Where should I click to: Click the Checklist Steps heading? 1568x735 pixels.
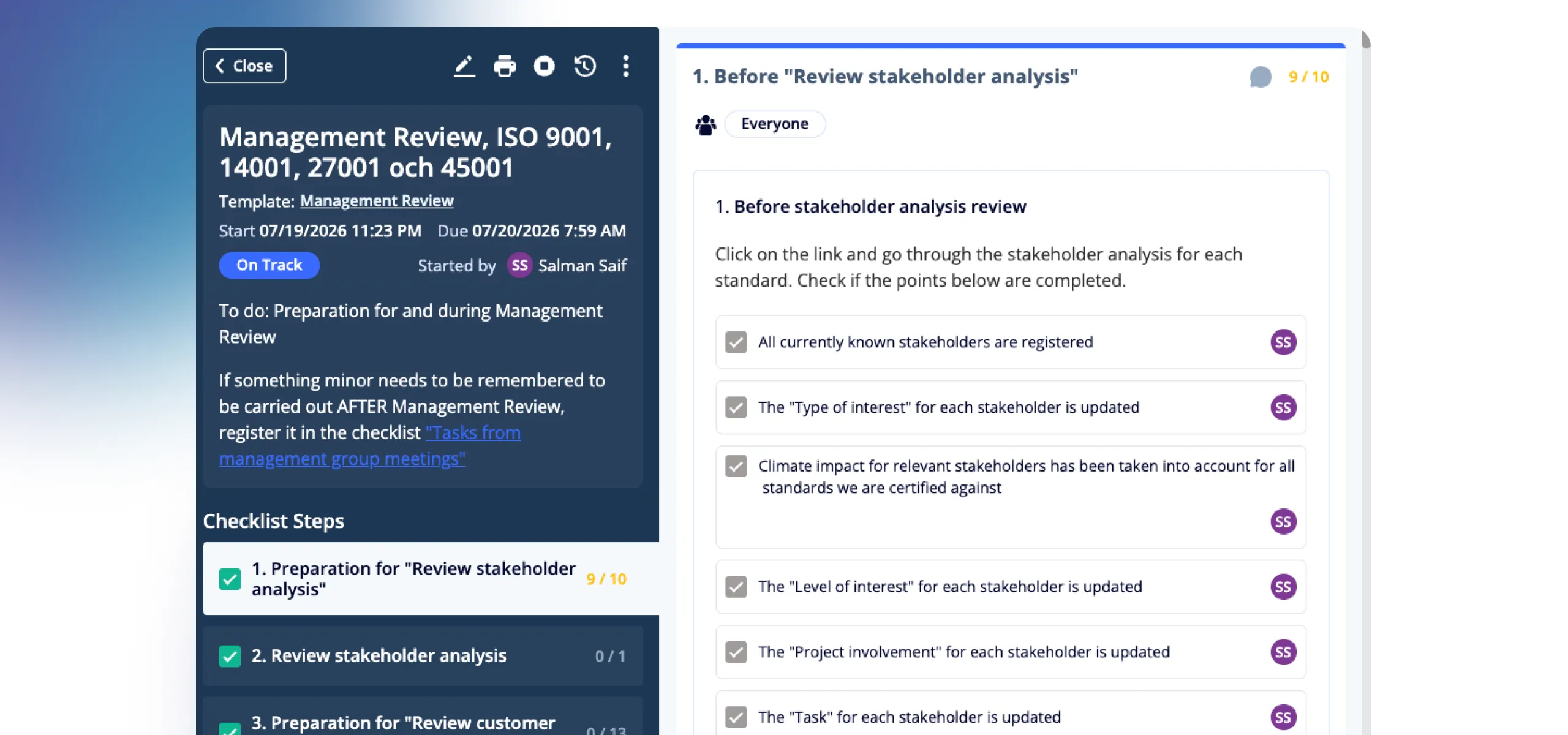coord(274,521)
